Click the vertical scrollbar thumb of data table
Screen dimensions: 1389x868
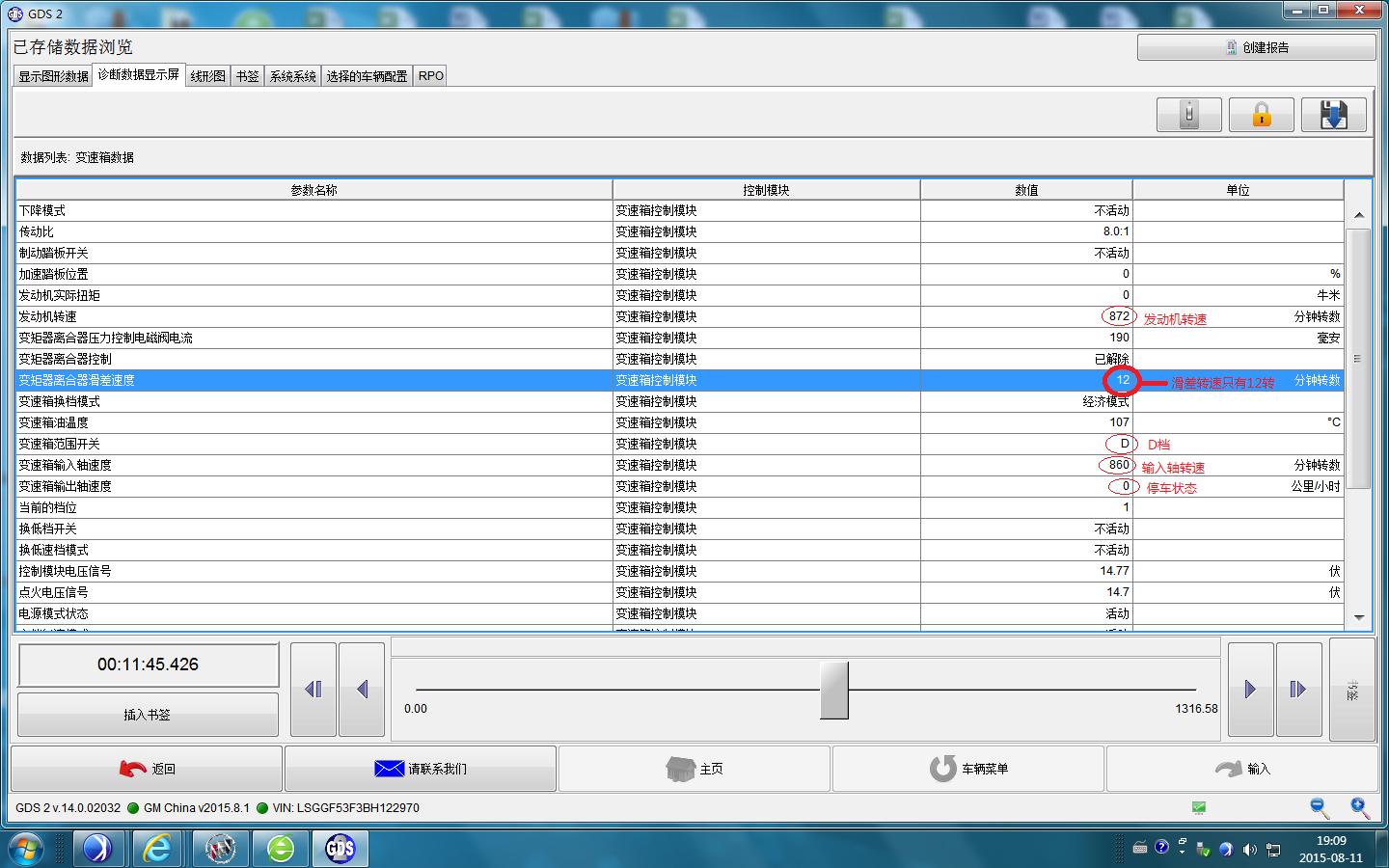(1358, 358)
